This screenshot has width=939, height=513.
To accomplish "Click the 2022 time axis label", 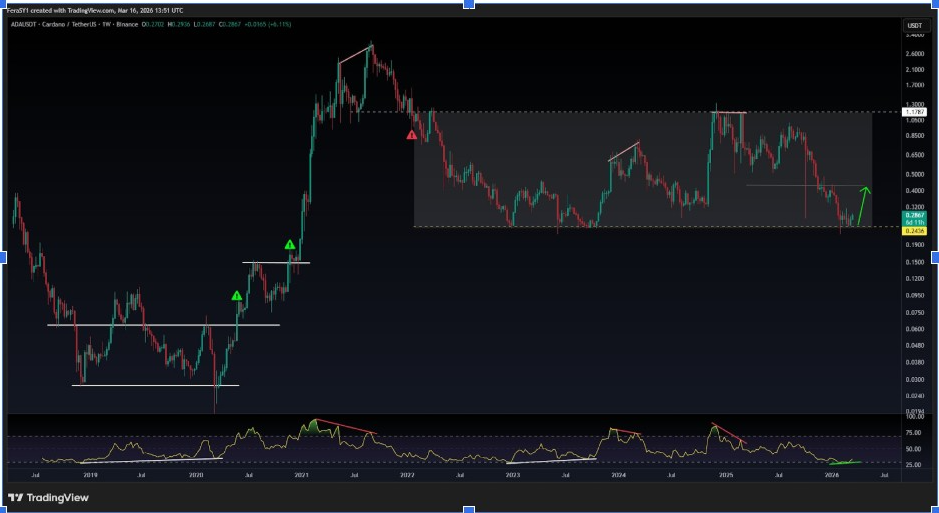I will coord(407,475).
